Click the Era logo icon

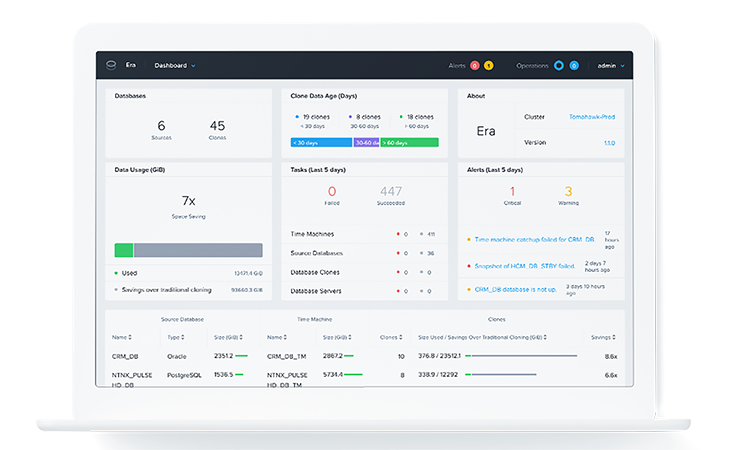coord(112,66)
